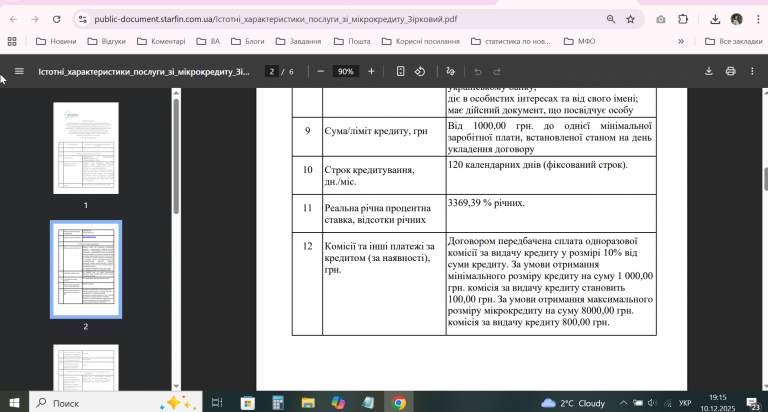Click the PDF page number field

tap(271, 72)
